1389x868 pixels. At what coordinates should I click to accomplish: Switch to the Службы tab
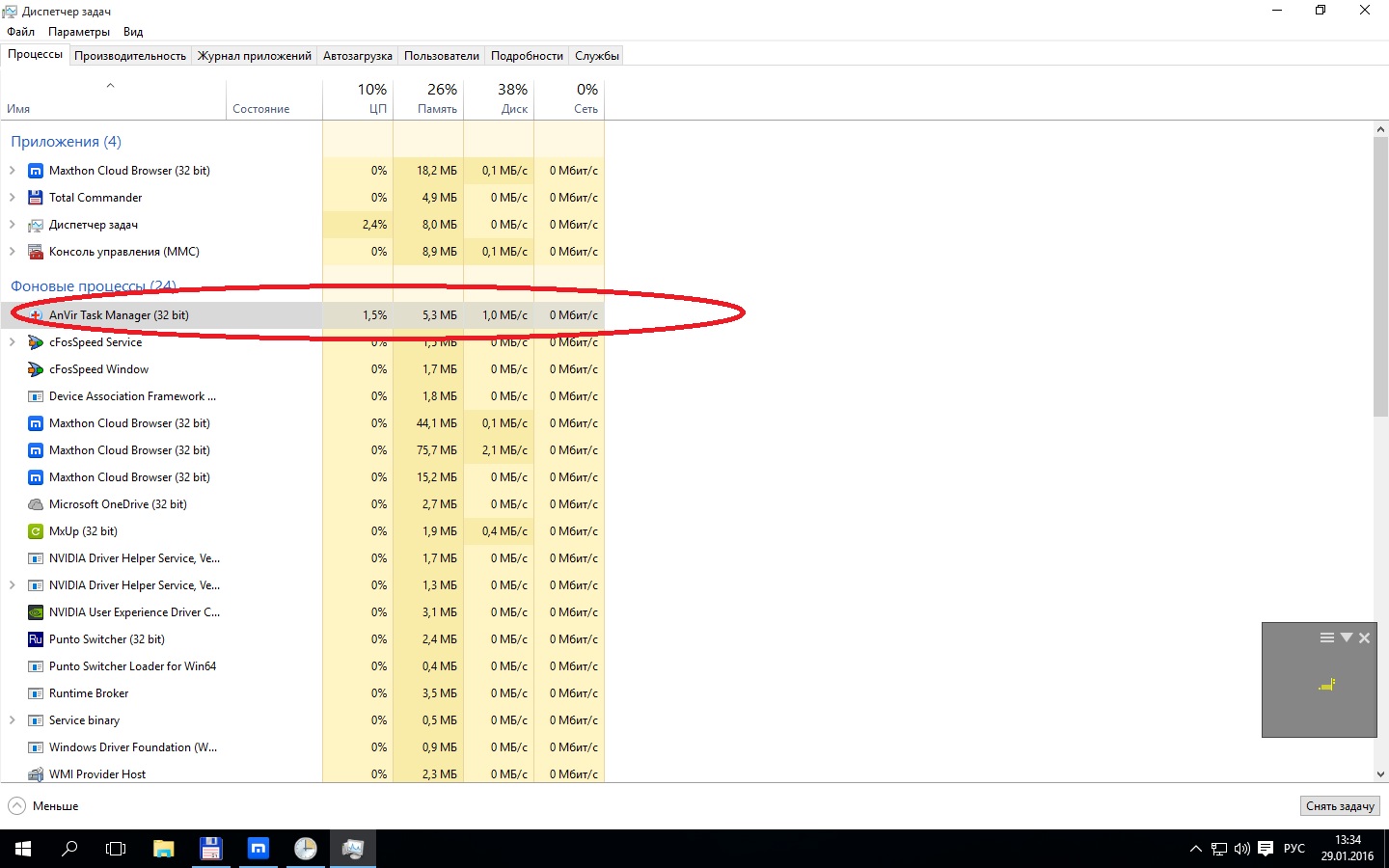click(x=597, y=56)
